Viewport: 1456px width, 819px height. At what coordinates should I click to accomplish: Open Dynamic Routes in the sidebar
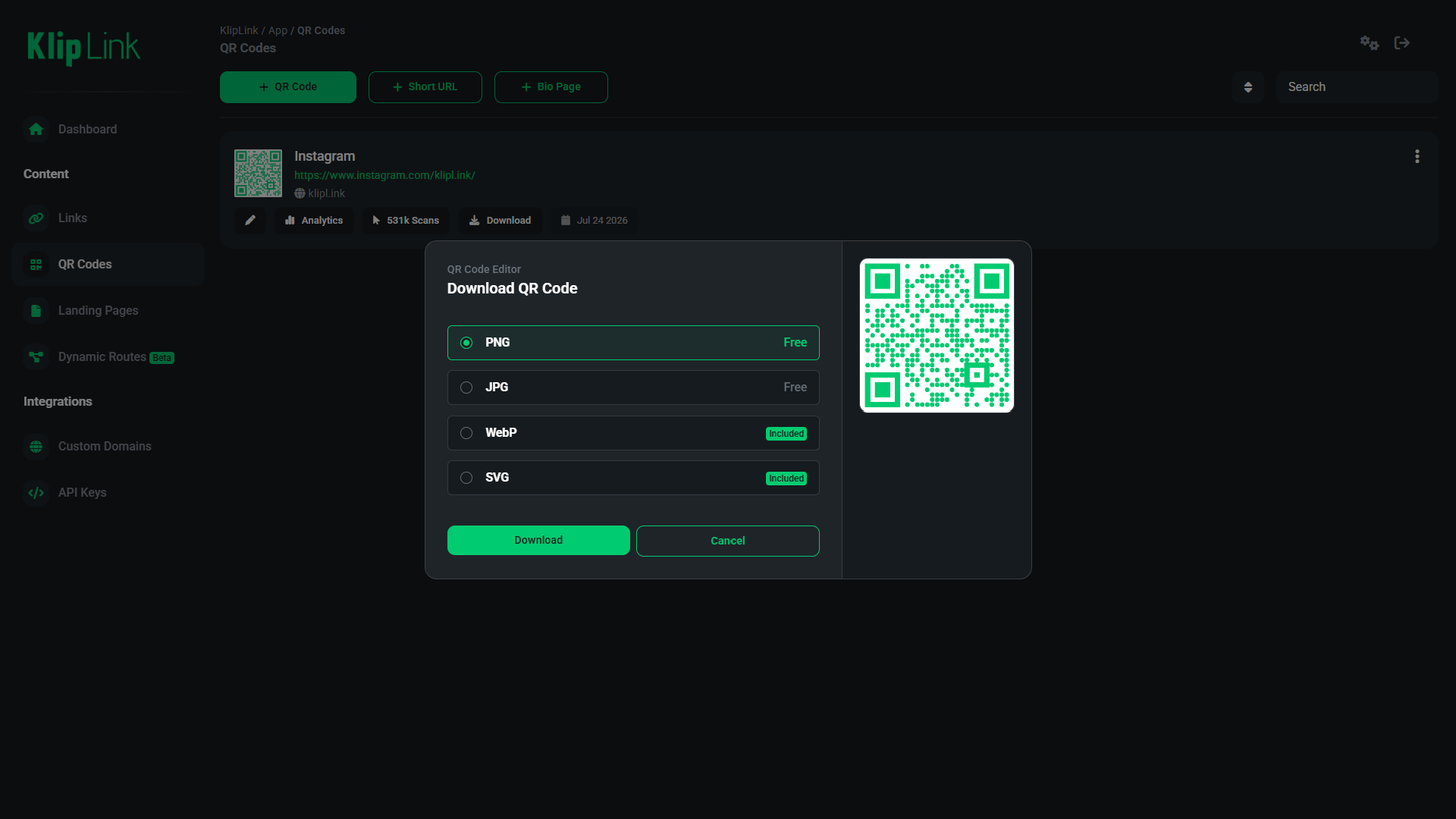pos(108,357)
